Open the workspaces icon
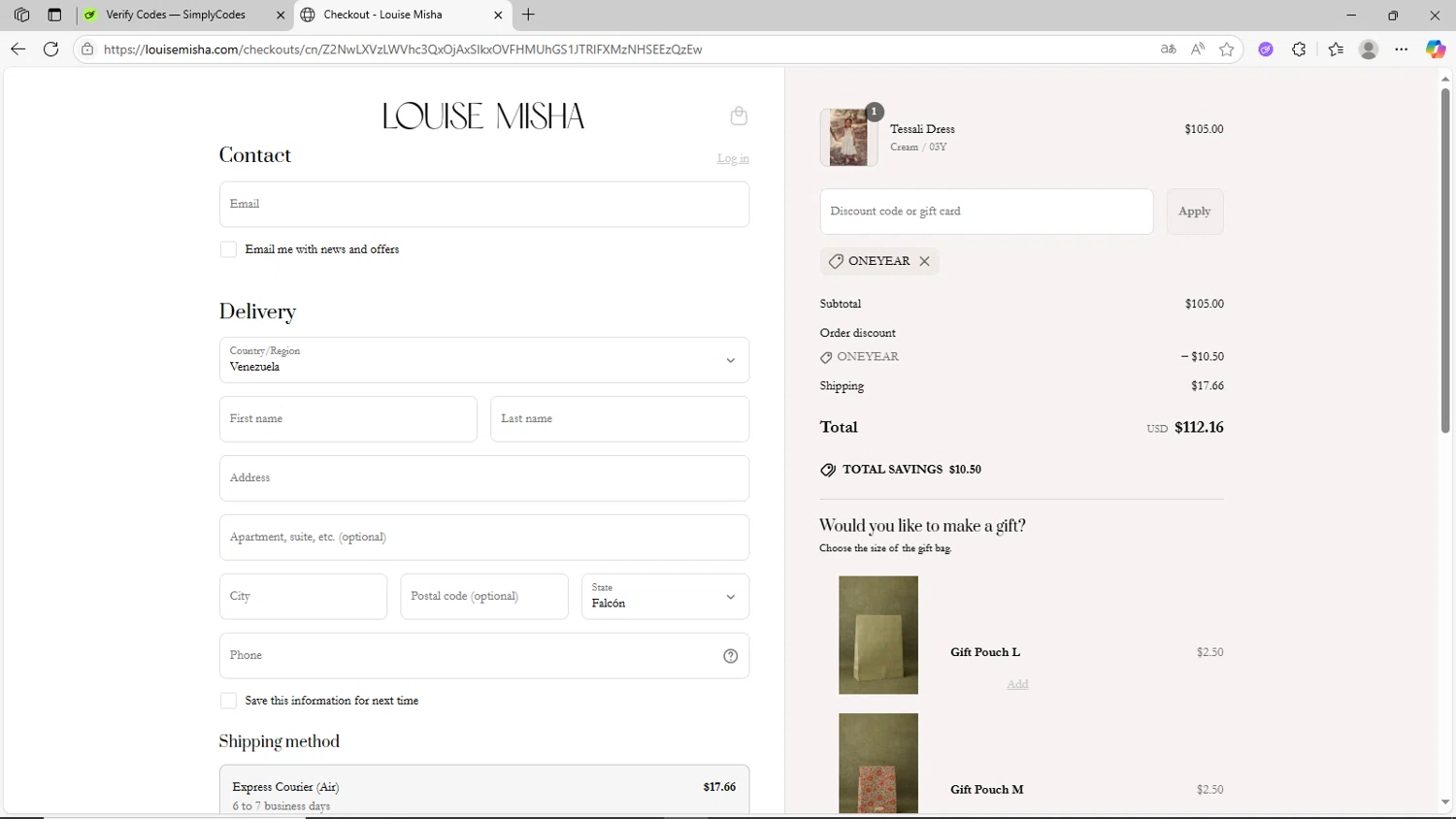Screen dimensions: 1456x819 point(21,15)
